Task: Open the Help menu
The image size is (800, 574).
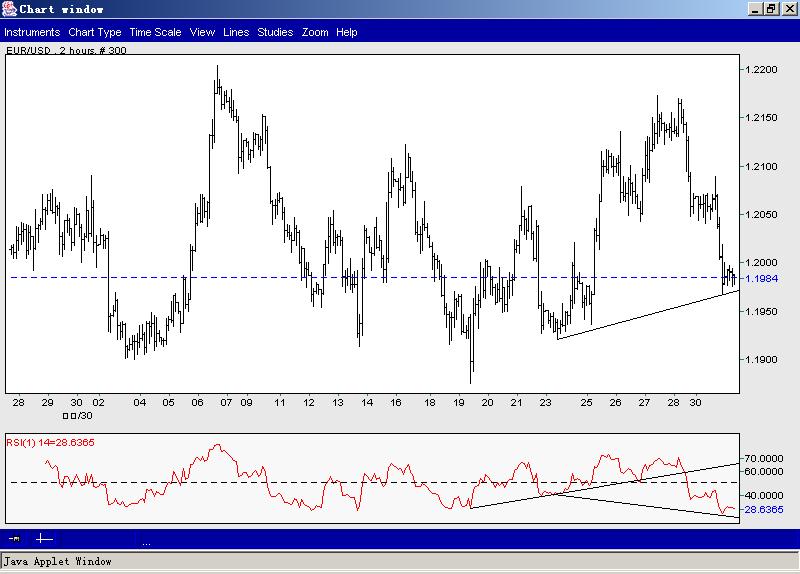Action: point(346,32)
